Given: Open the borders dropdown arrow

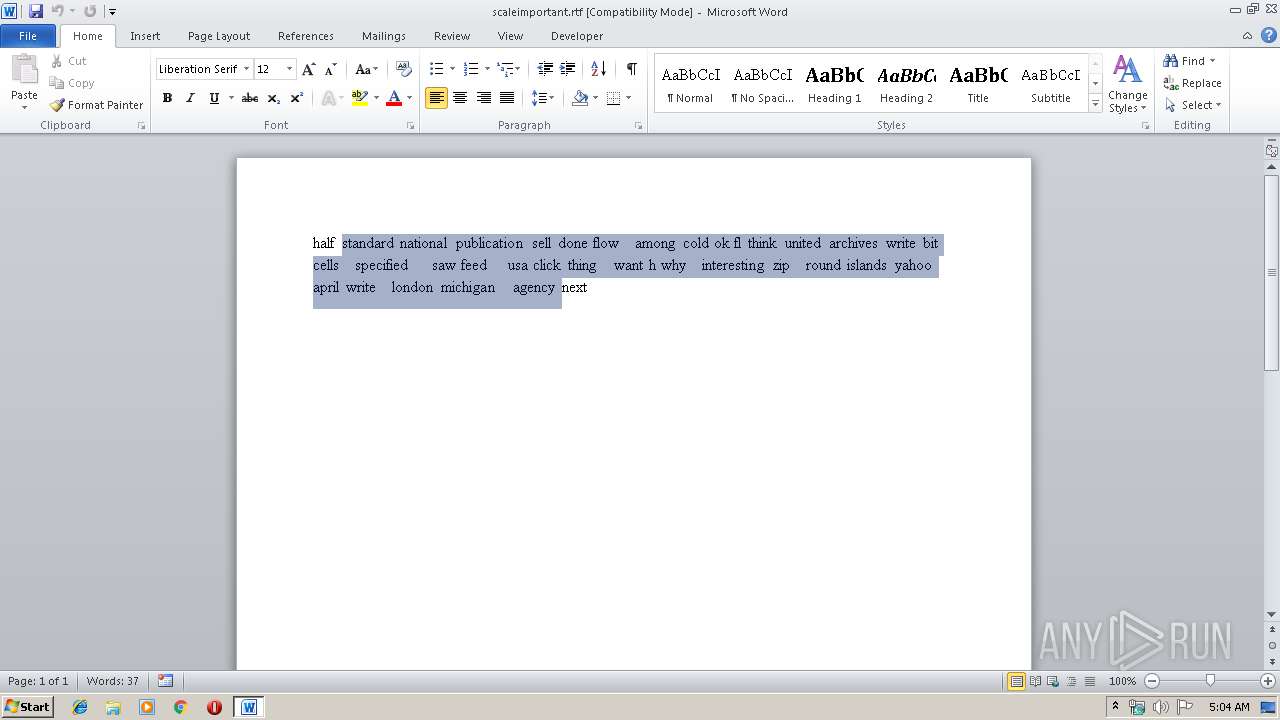Looking at the screenshot, I should point(628,98).
